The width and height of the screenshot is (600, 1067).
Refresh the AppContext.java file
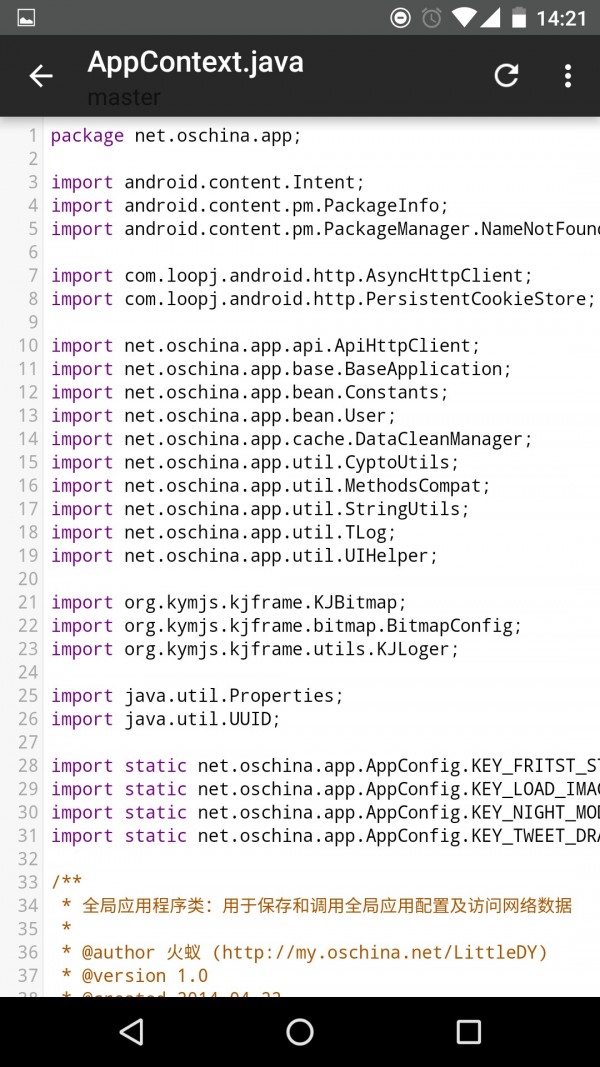[507, 76]
